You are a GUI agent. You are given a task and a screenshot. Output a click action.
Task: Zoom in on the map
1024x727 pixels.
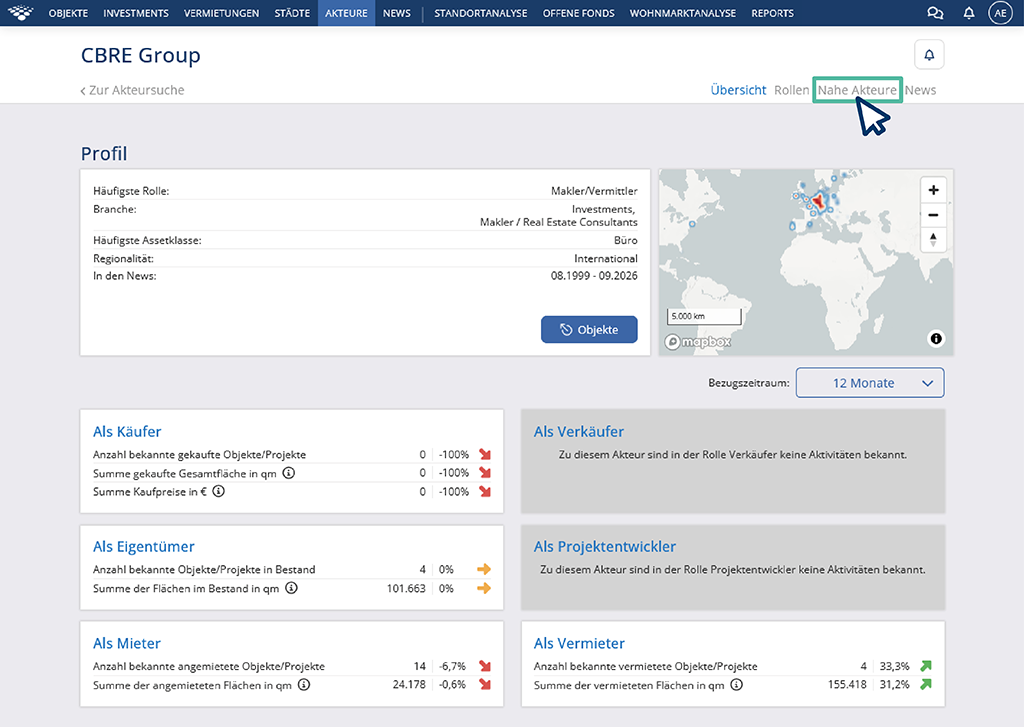tap(933, 190)
